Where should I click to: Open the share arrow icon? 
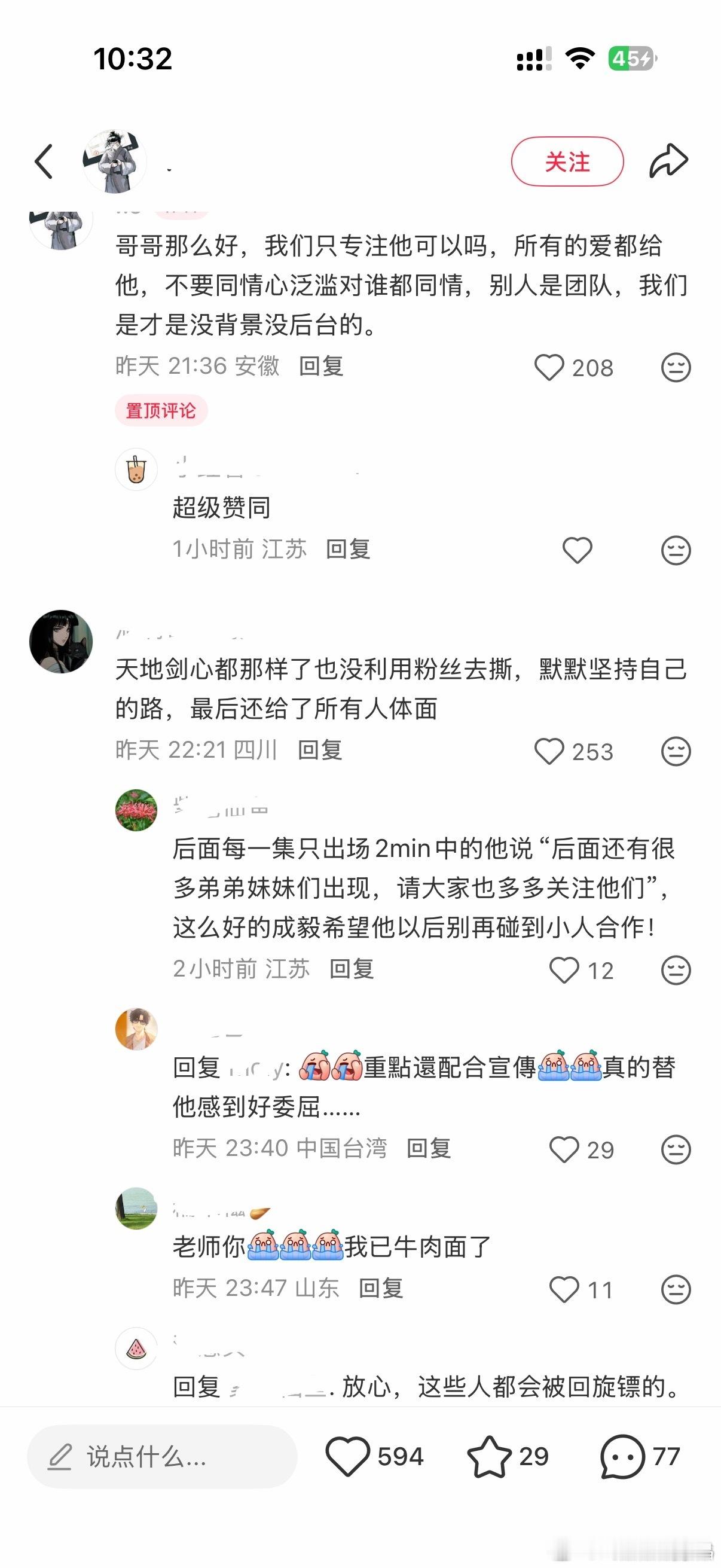(668, 161)
